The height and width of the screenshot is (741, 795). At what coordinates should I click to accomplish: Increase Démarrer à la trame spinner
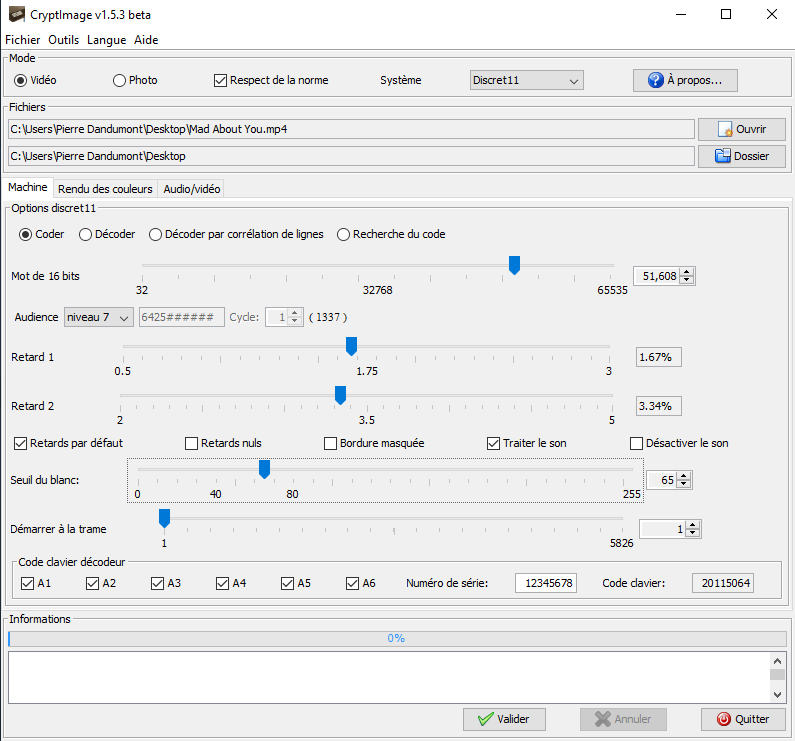pyautogui.click(x=693, y=525)
